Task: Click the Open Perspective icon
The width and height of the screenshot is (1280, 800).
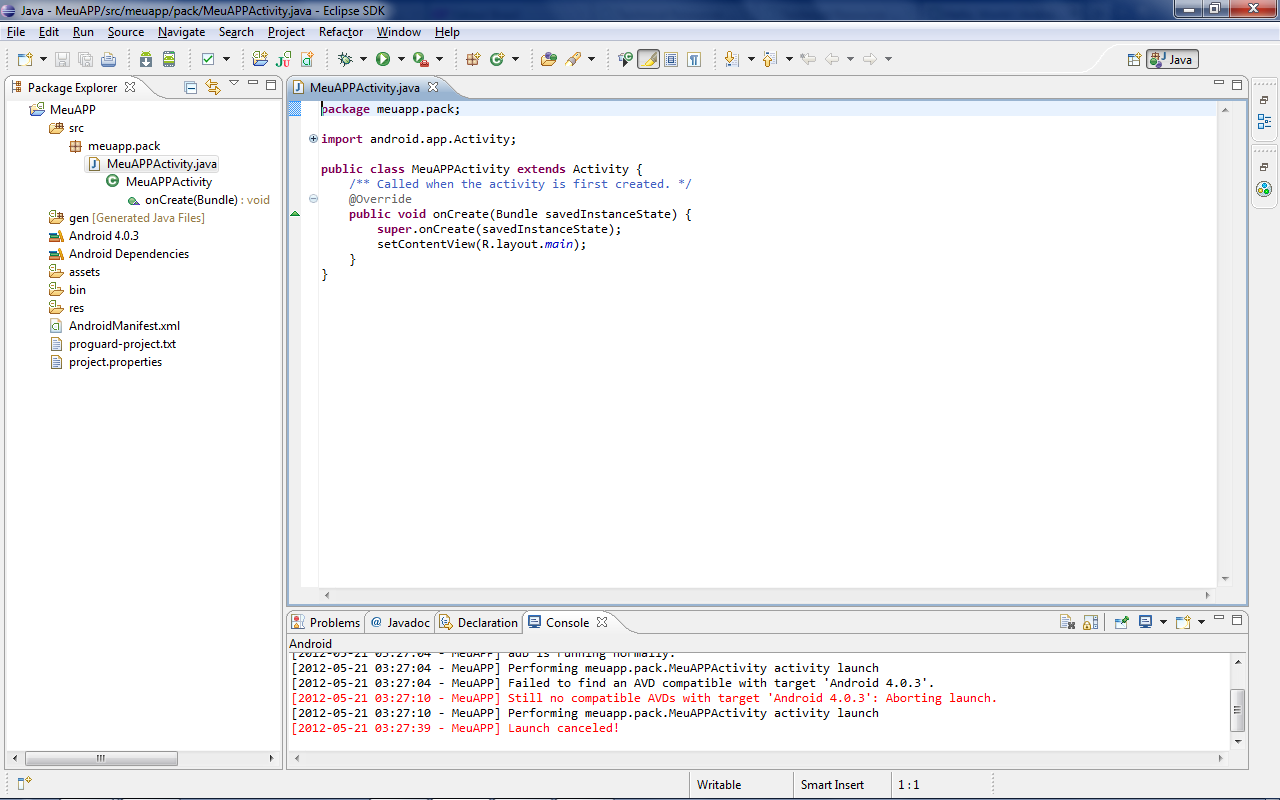Action: coord(1134,59)
